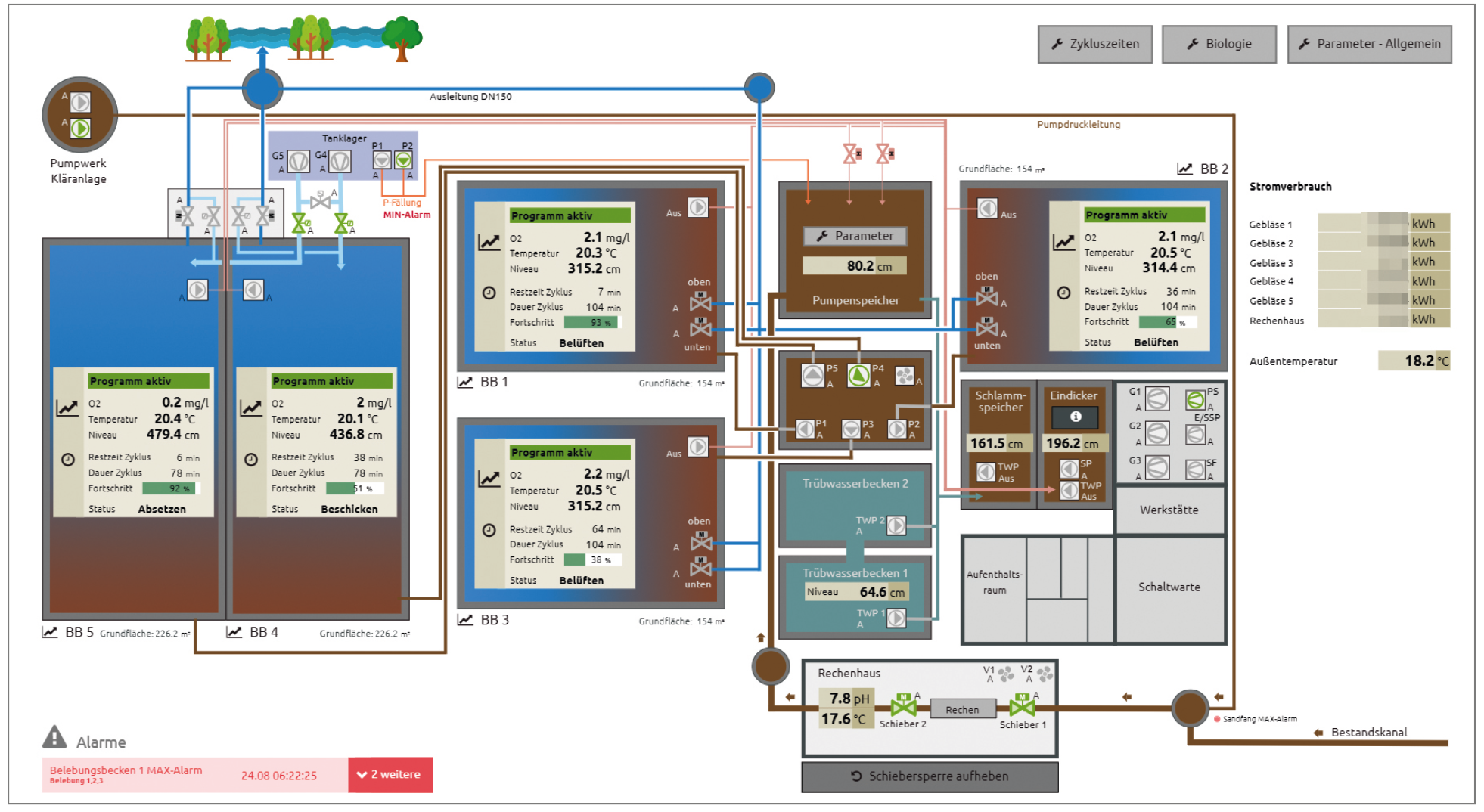Click the E/SSP pump icon
The width and height of the screenshot is (1484, 812).
[x=1196, y=435]
